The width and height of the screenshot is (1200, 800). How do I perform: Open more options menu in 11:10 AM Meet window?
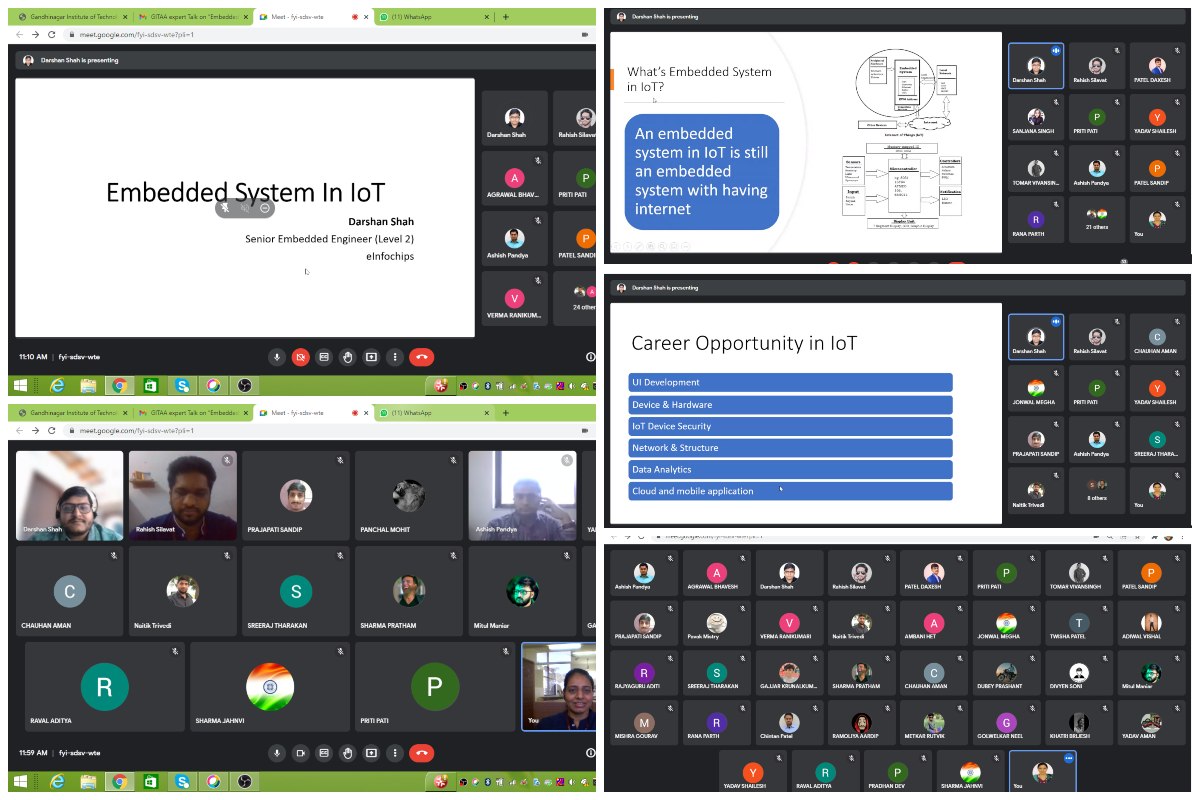395,357
